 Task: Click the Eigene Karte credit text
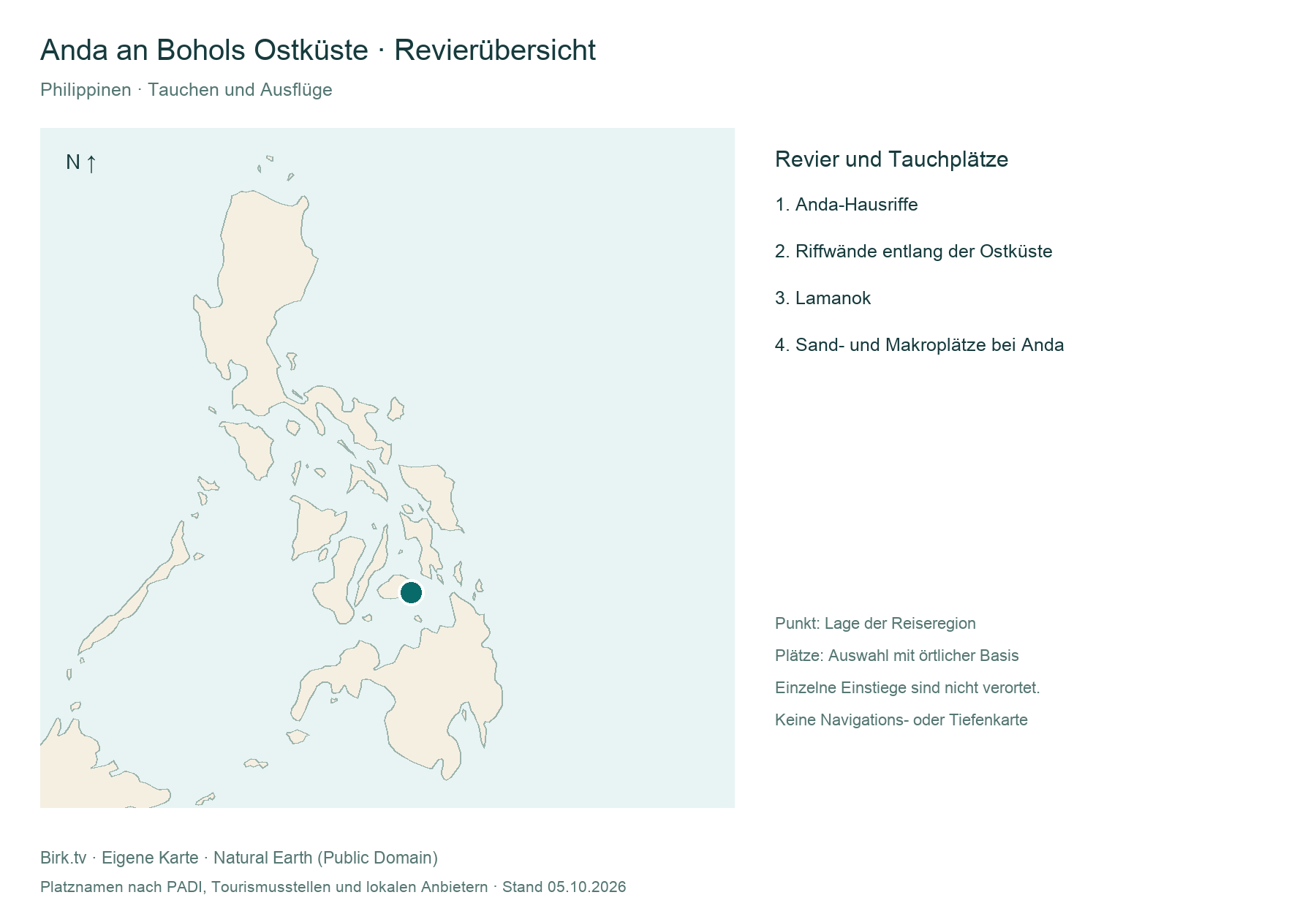[150, 858]
